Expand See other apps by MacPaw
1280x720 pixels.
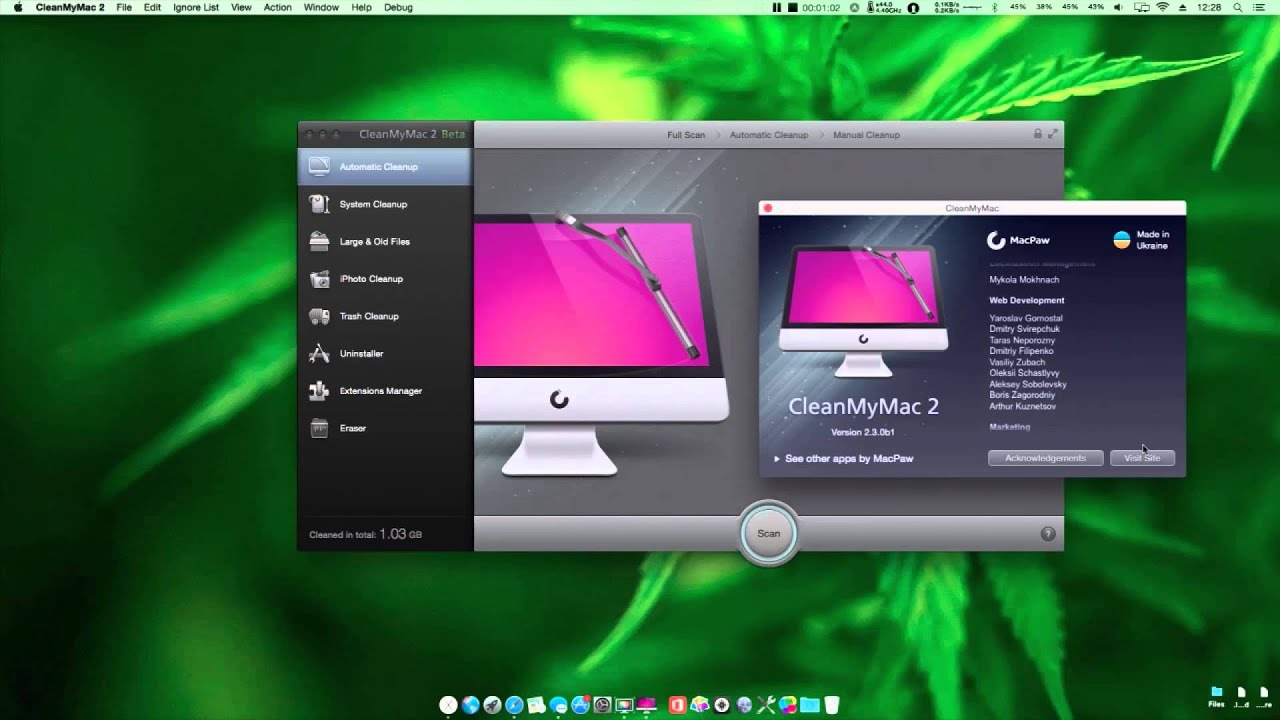pyautogui.click(x=843, y=458)
